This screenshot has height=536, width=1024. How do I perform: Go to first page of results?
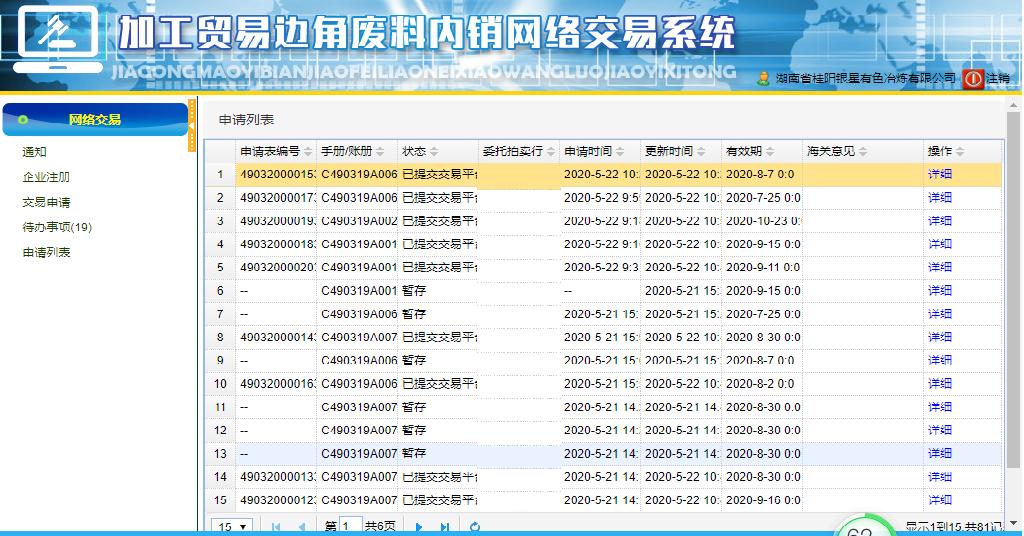(x=276, y=527)
